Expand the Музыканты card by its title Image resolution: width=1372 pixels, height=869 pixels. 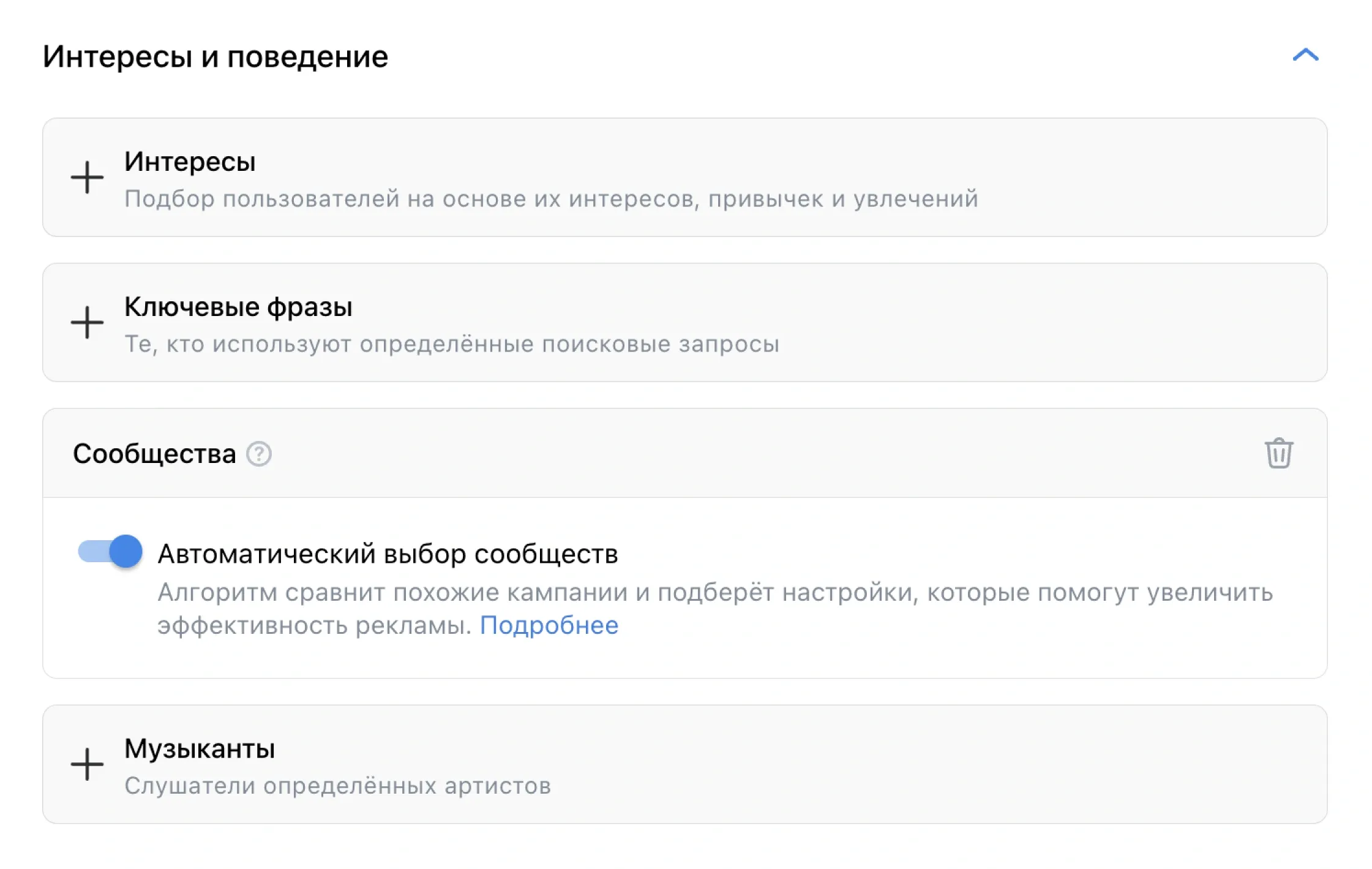200,749
